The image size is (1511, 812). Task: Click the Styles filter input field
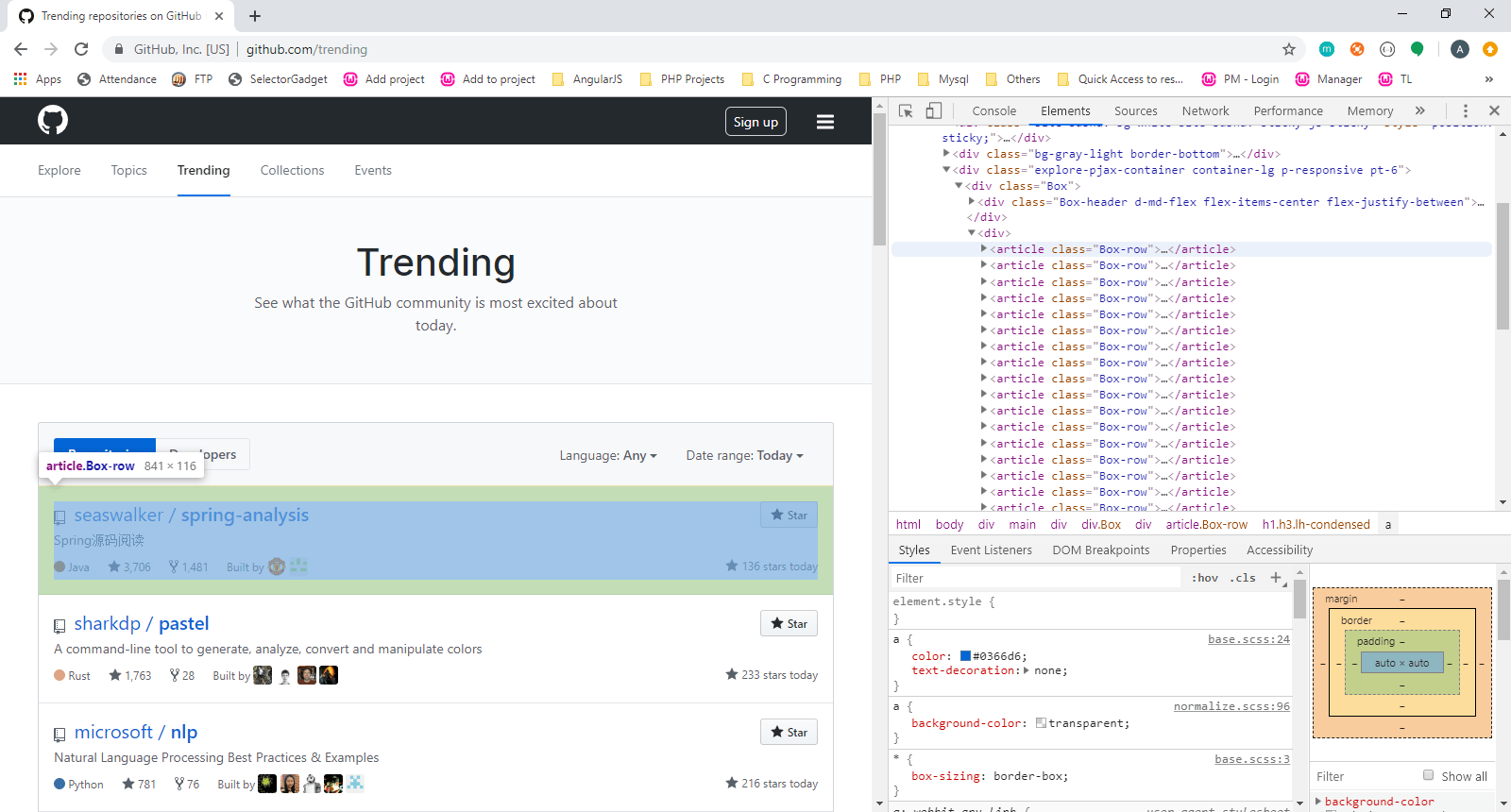coord(1035,578)
